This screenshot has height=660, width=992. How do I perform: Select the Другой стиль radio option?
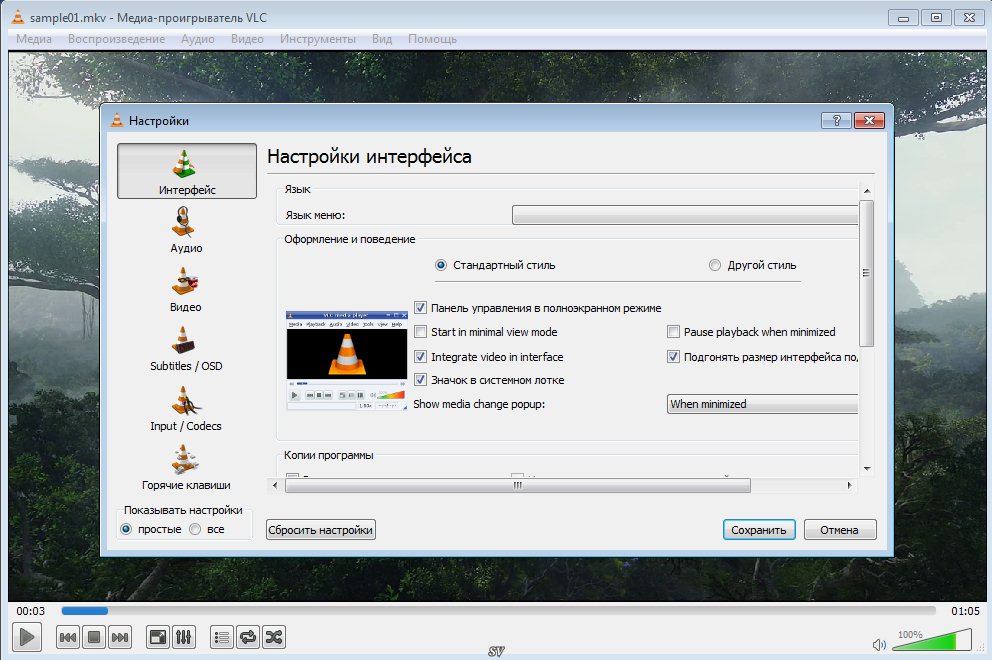[x=714, y=266]
